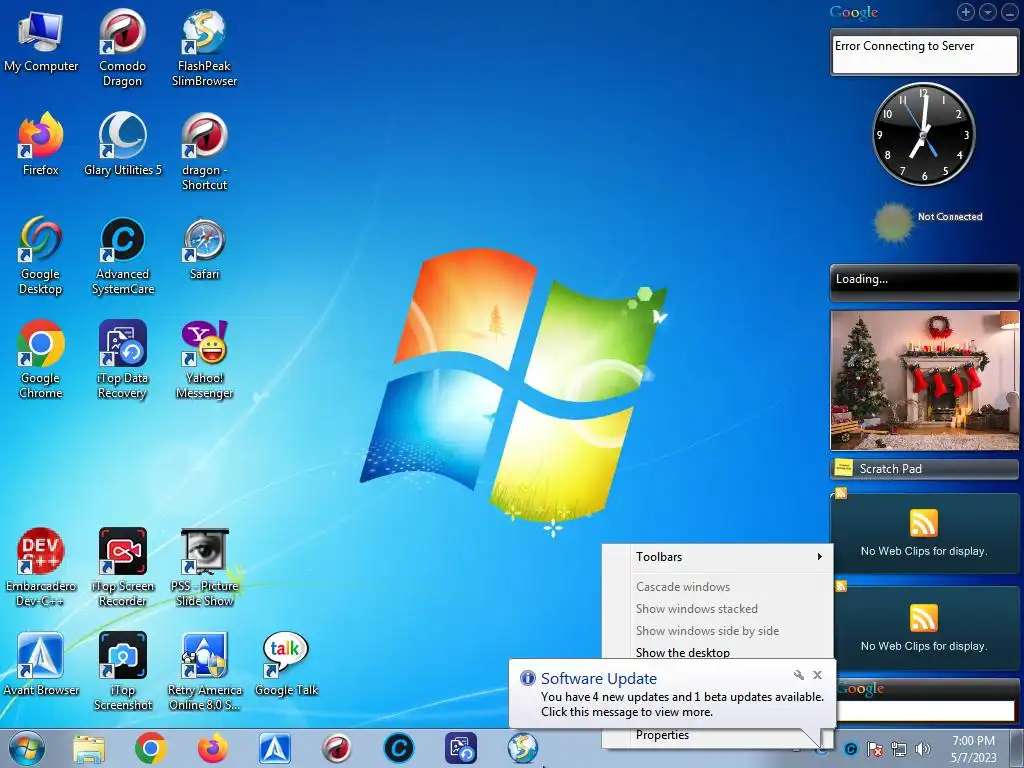The image size is (1024, 768).
Task: Click the Error Connecting to Server gadget
Action: pyautogui.click(x=924, y=51)
